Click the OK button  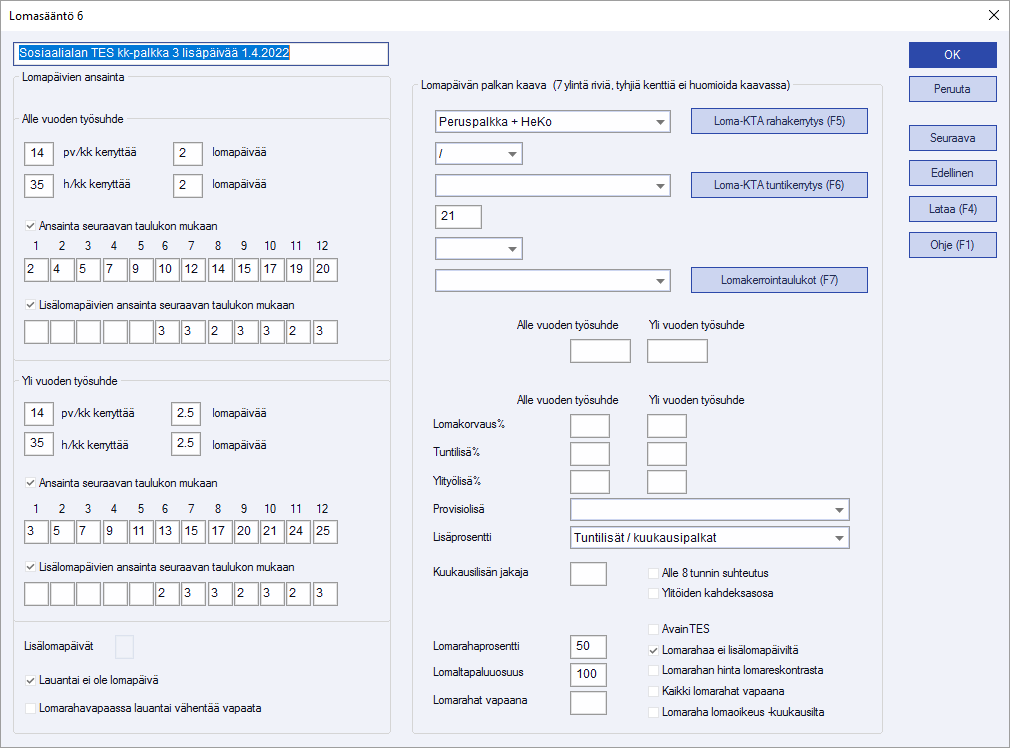point(952,55)
